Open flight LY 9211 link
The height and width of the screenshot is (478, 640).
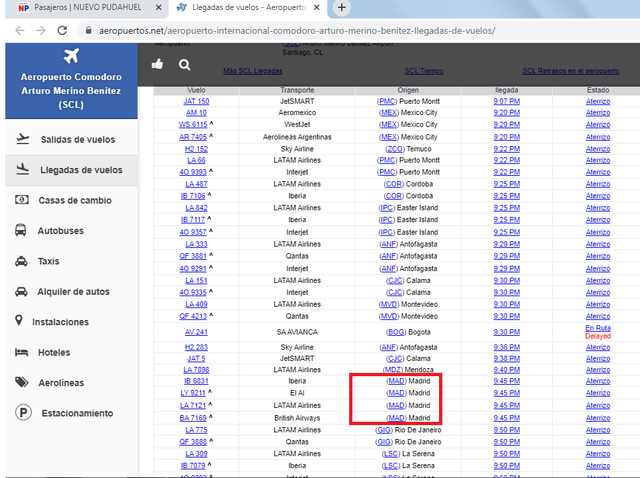tap(193, 393)
